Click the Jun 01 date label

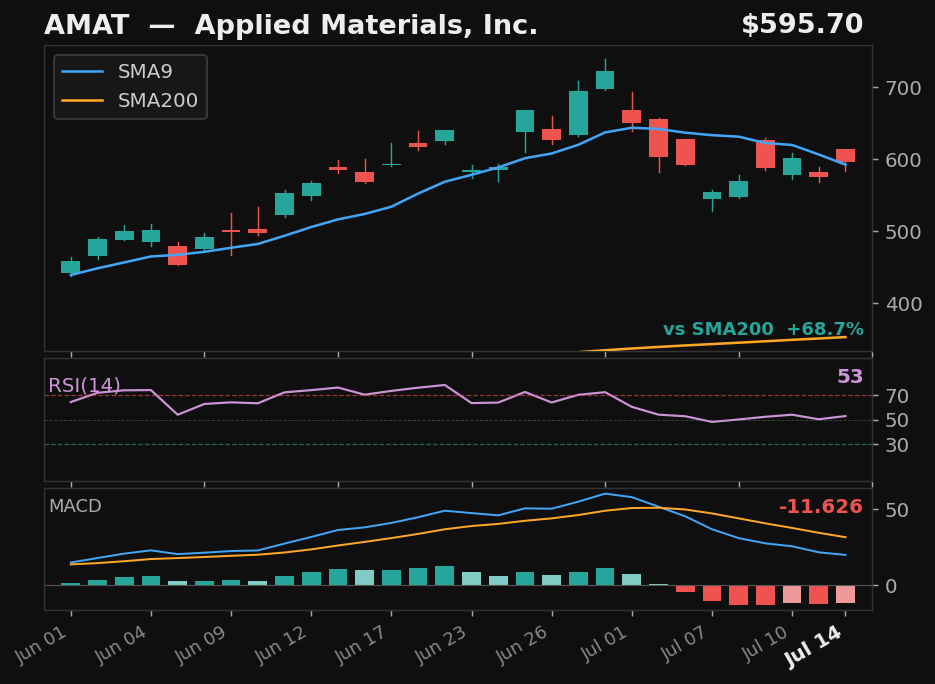[41, 645]
